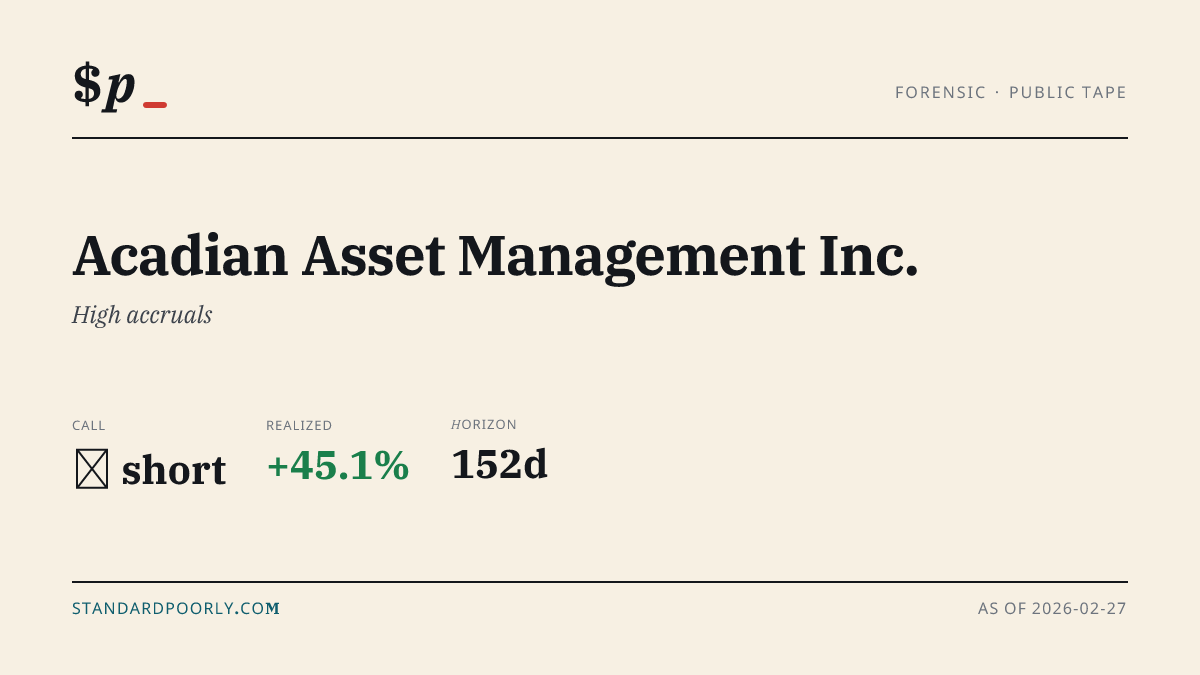Select the crossed-box icon beside short
Image resolution: width=1200 pixels, height=675 pixels.
tap(92, 469)
